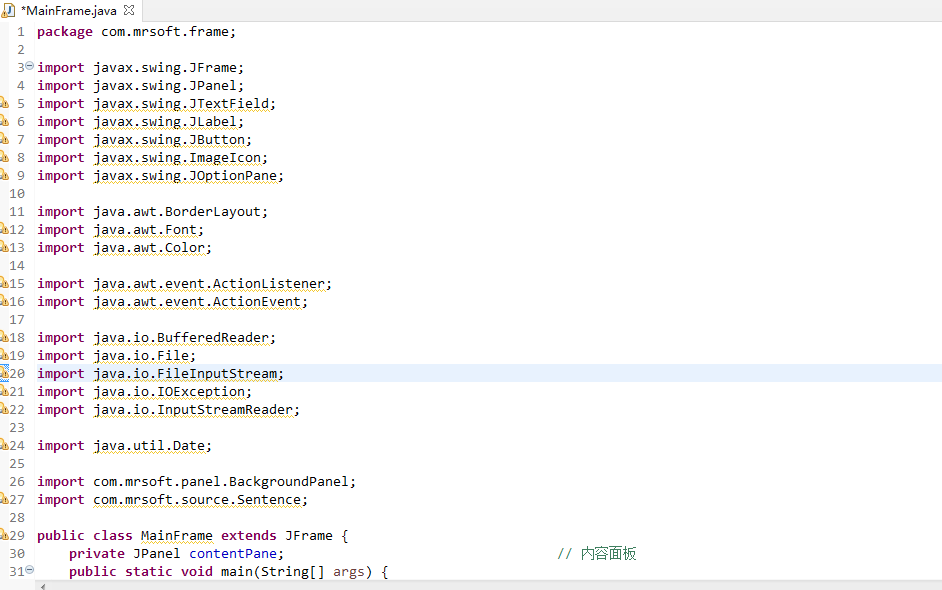The width and height of the screenshot is (942, 590).
Task: Click 'java.io.IOException' import text
Action: tap(169, 392)
